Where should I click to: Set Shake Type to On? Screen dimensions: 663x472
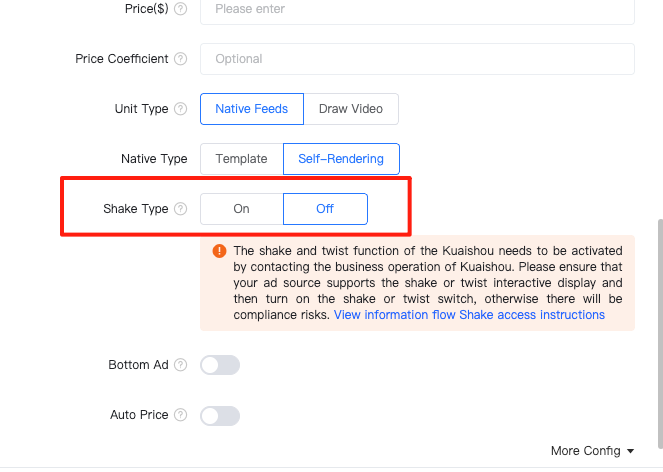pos(242,209)
